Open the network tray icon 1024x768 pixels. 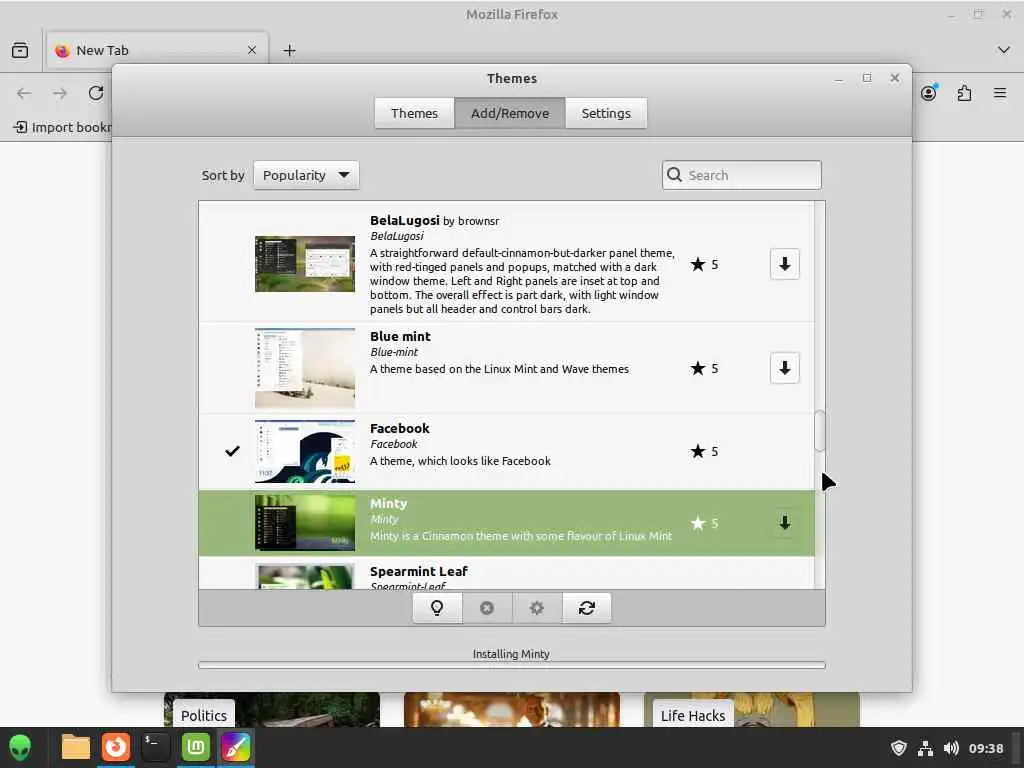925,748
